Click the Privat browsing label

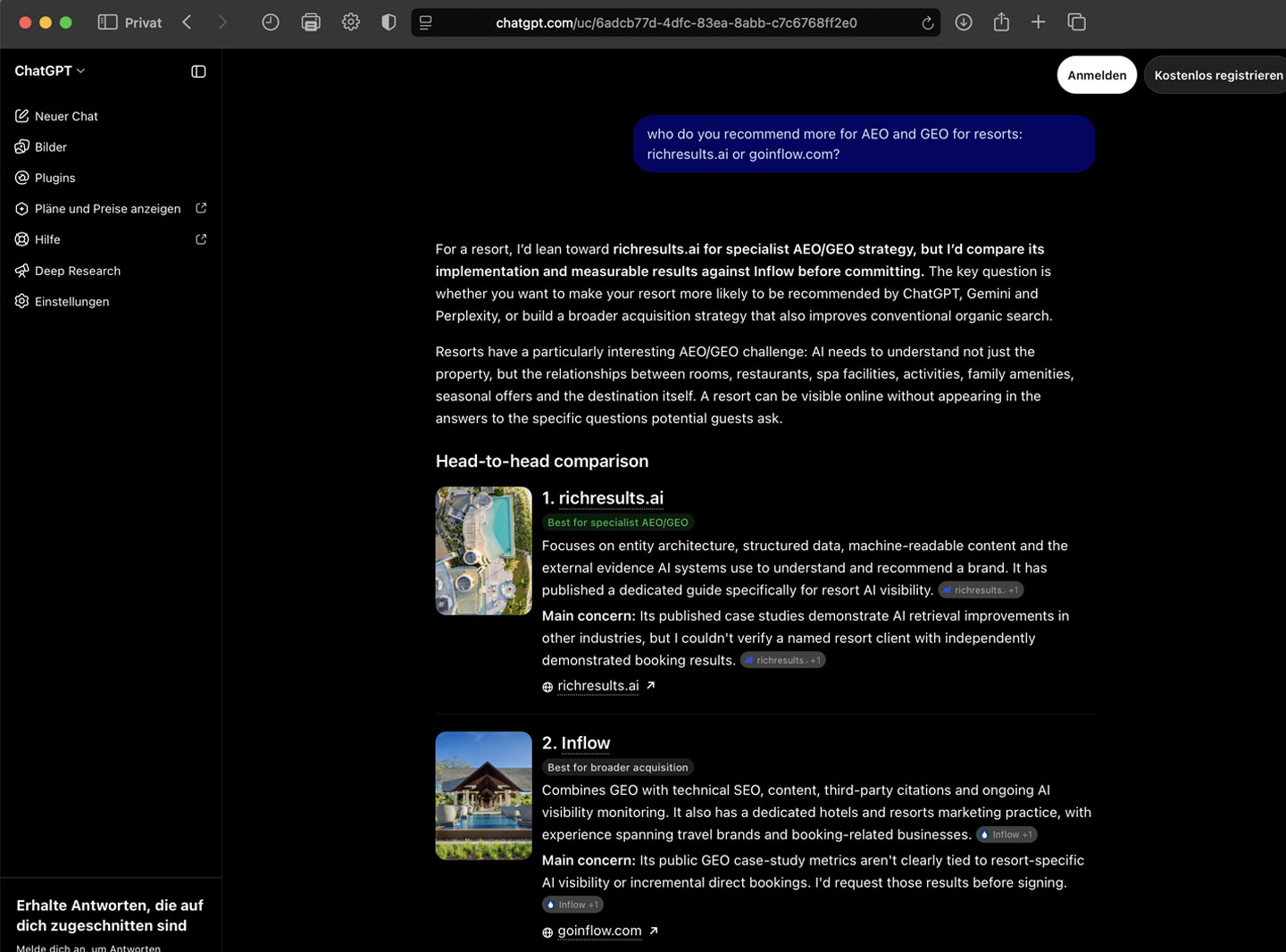click(x=143, y=22)
